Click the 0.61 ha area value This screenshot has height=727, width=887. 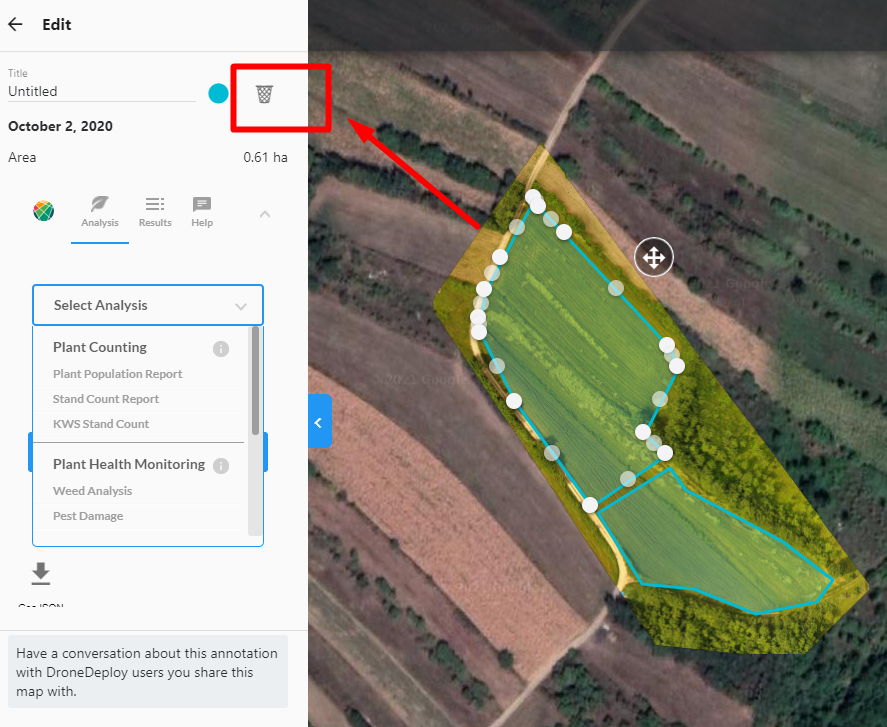(x=265, y=157)
